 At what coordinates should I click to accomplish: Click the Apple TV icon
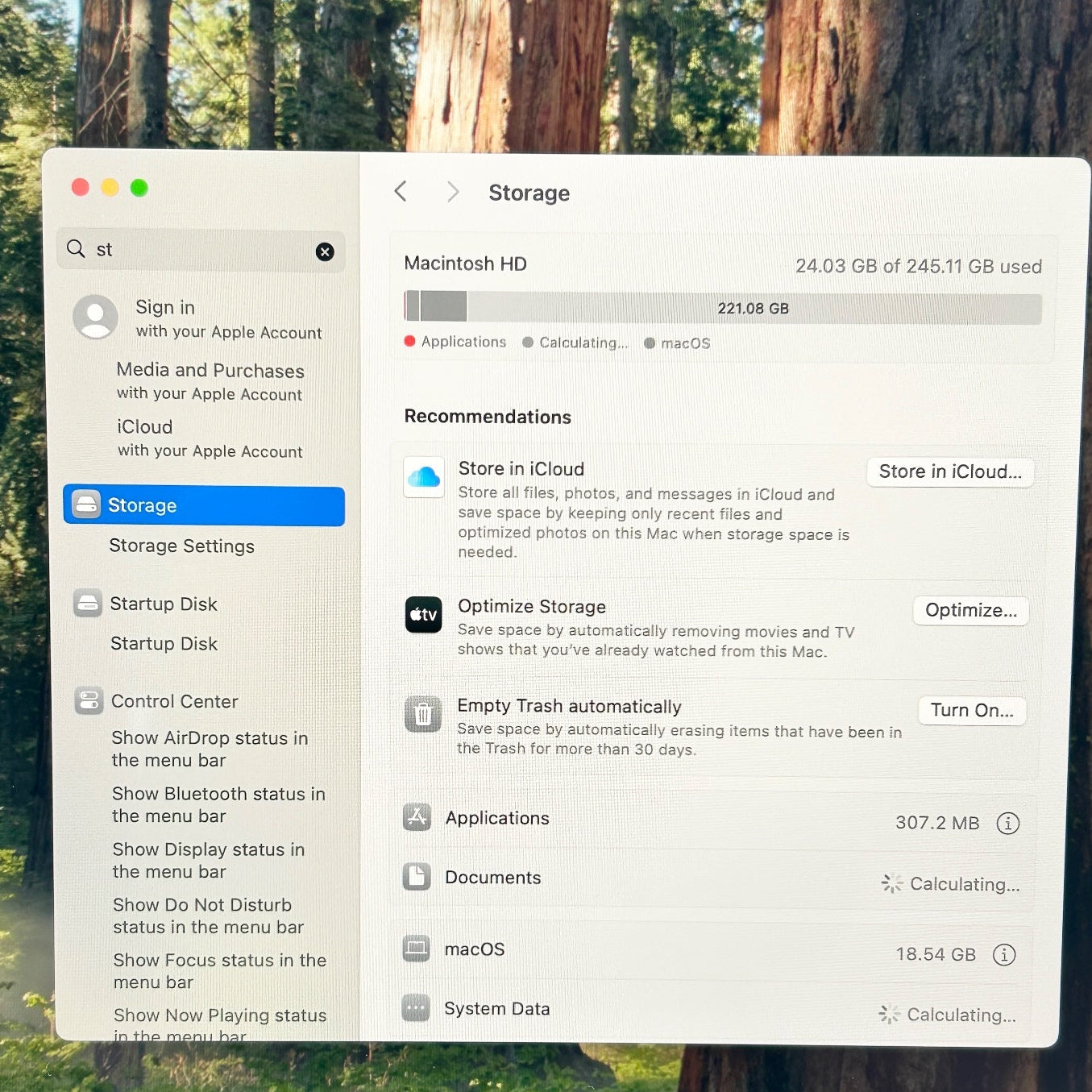[x=423, y=615]
